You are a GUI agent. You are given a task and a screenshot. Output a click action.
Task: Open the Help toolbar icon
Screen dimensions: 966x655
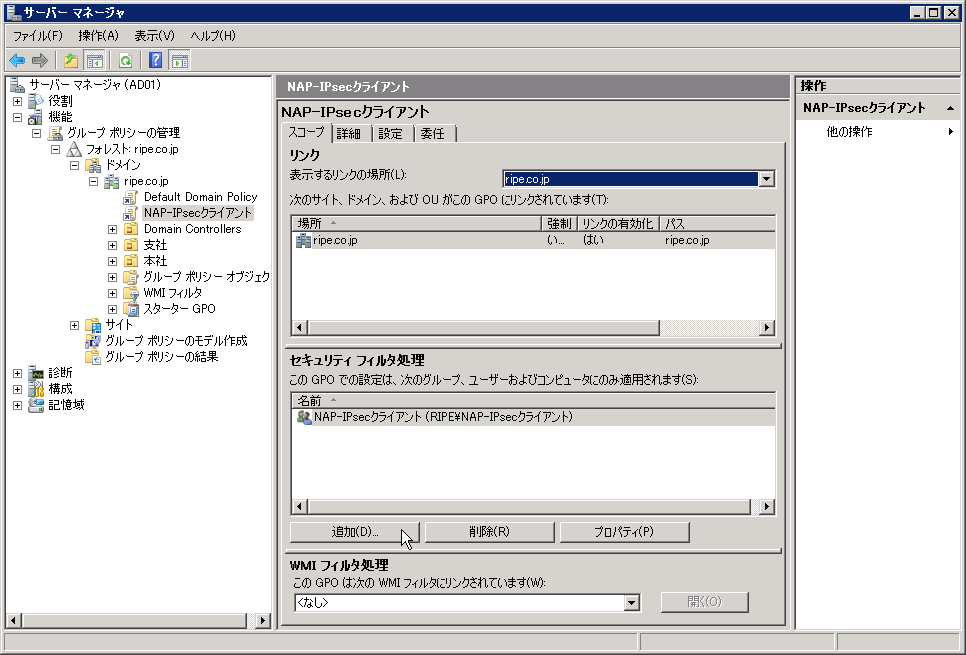pos(156,60)
